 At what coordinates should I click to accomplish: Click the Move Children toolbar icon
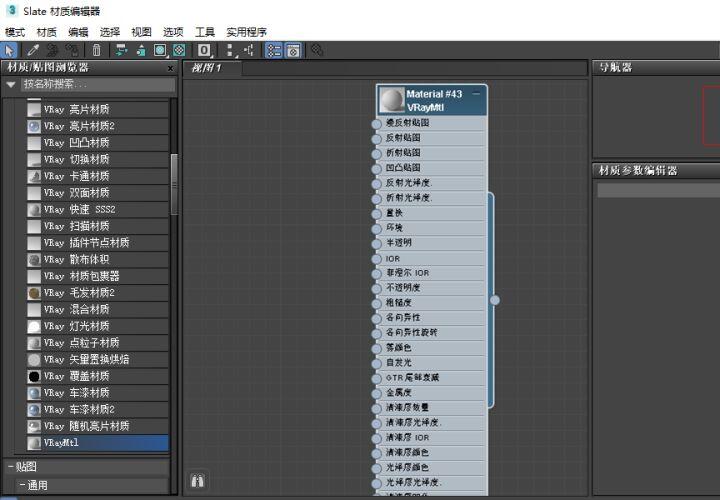pyautogui.click(x=121, y=51)
